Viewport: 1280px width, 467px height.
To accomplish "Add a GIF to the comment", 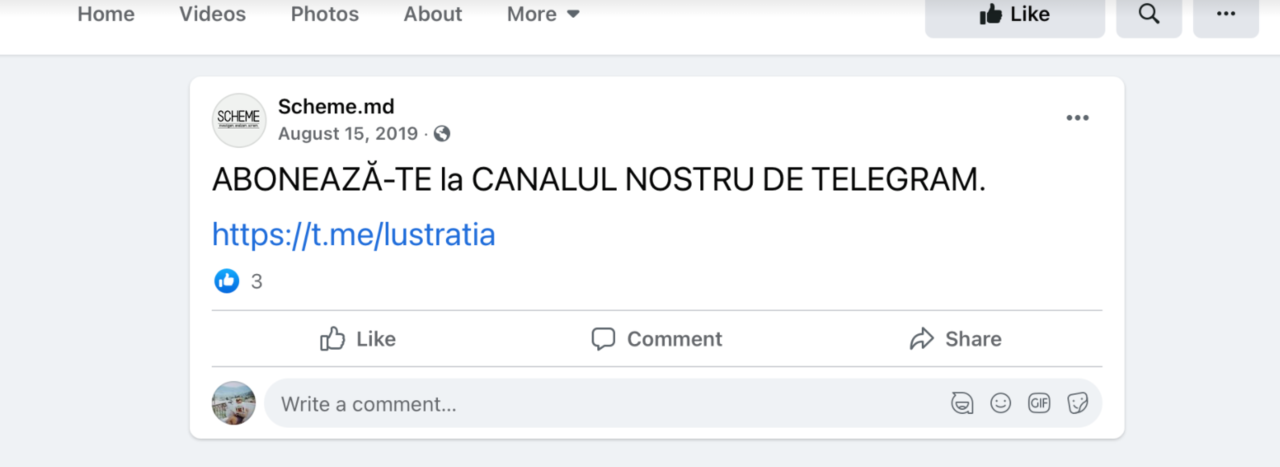I will (x=1039, y=403).
